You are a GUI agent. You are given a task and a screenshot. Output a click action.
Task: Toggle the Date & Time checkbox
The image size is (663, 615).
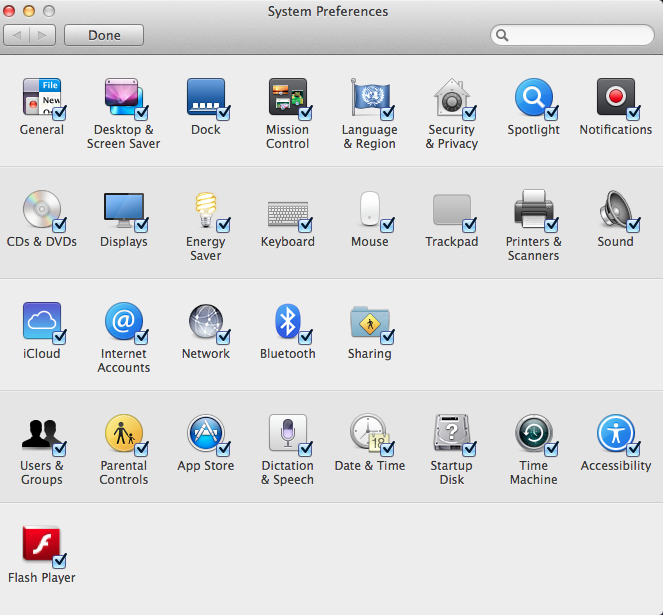[x=387, y=449]
